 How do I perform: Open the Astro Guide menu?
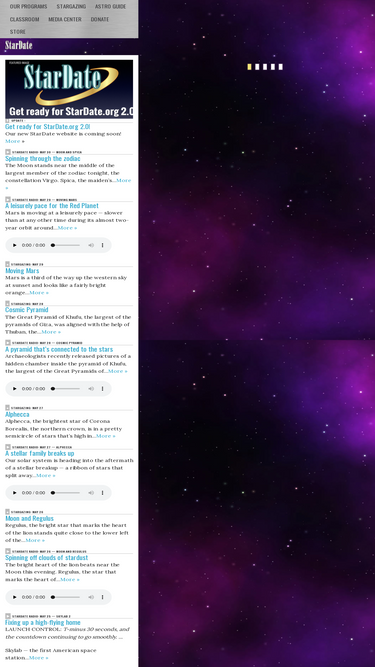tap(110, 6)
